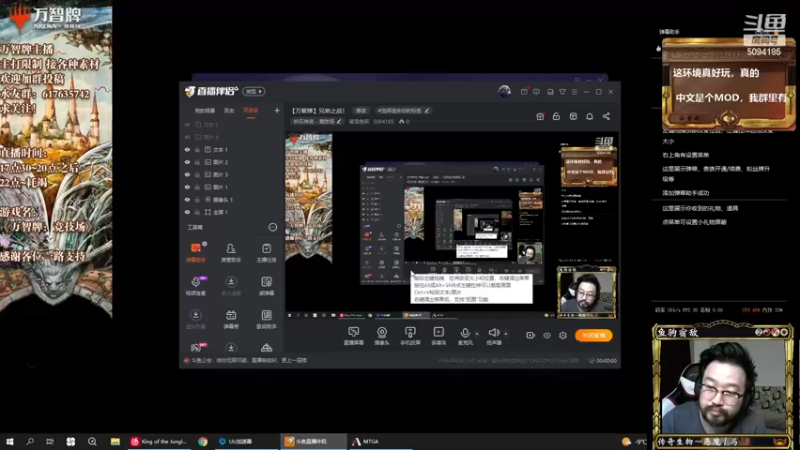Open the mail inbox icon in title bar
The height and width of the screenshot is (450, 800).
pos(524,92)
